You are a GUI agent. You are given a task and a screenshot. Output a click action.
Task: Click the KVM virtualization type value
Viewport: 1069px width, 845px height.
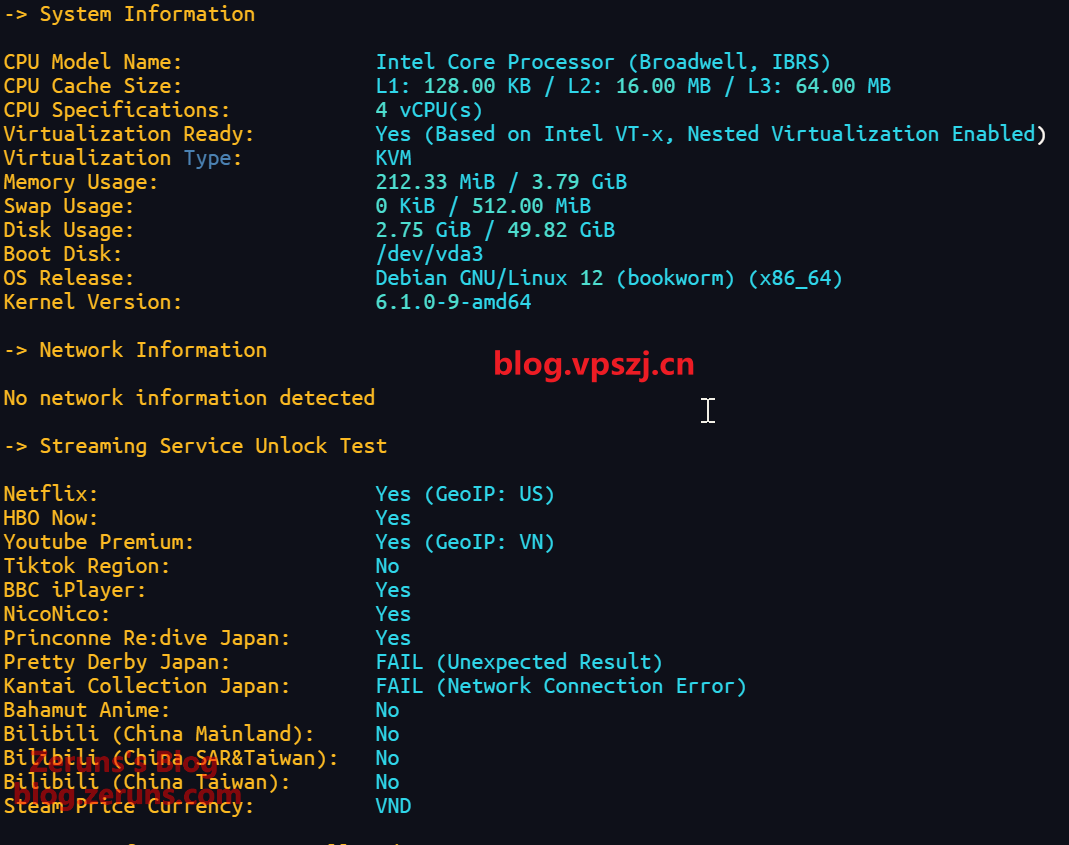tap(393, 158)
